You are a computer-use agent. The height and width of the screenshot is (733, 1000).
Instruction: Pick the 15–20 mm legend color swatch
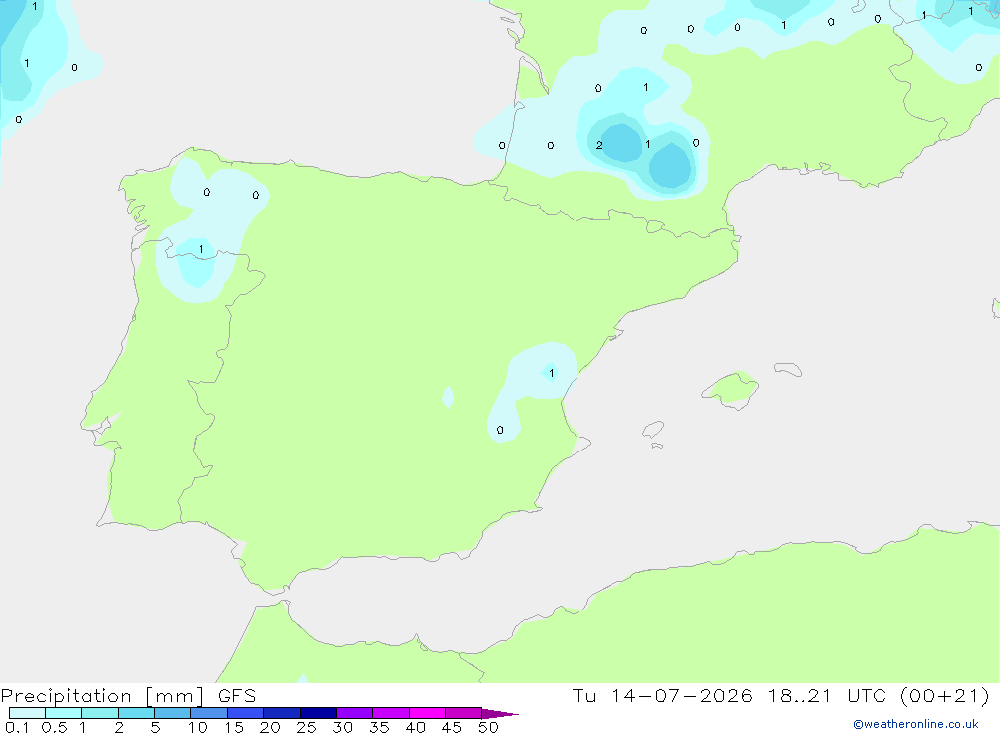pyautogui.click(x=246, y=713)
